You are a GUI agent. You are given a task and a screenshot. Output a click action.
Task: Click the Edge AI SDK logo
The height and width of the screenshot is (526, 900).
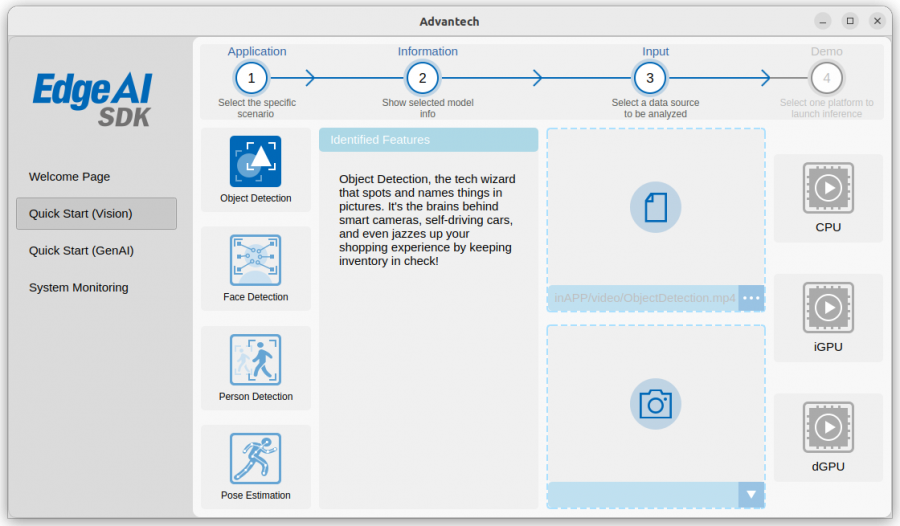[94, 99]
